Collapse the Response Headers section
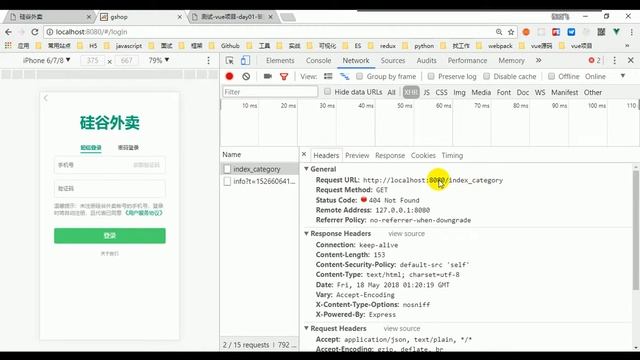 click(x=307, y=233)
